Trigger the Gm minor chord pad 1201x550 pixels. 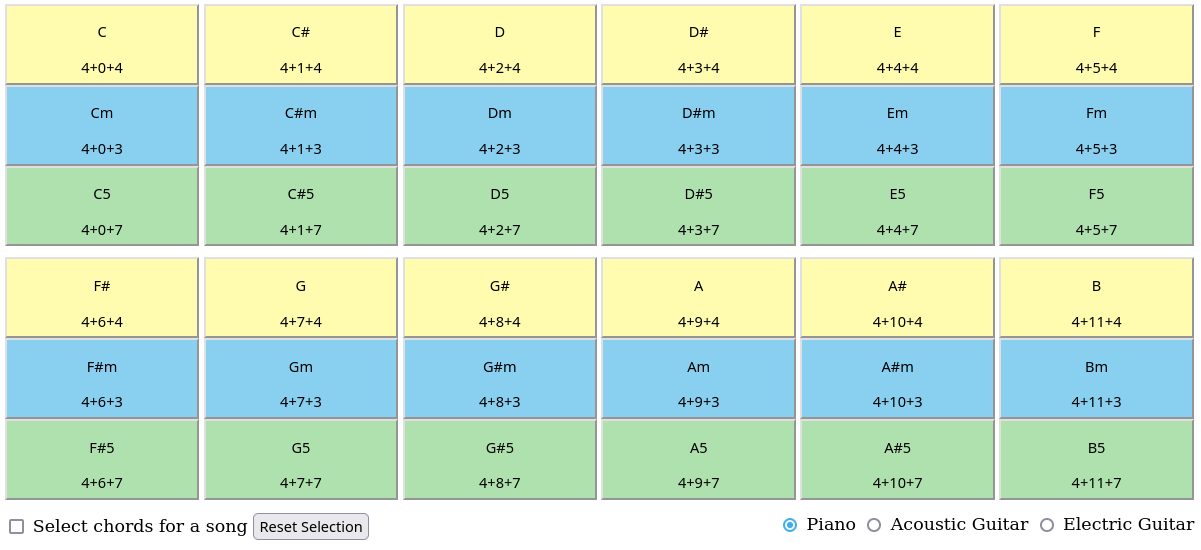[x=301, y=380]
